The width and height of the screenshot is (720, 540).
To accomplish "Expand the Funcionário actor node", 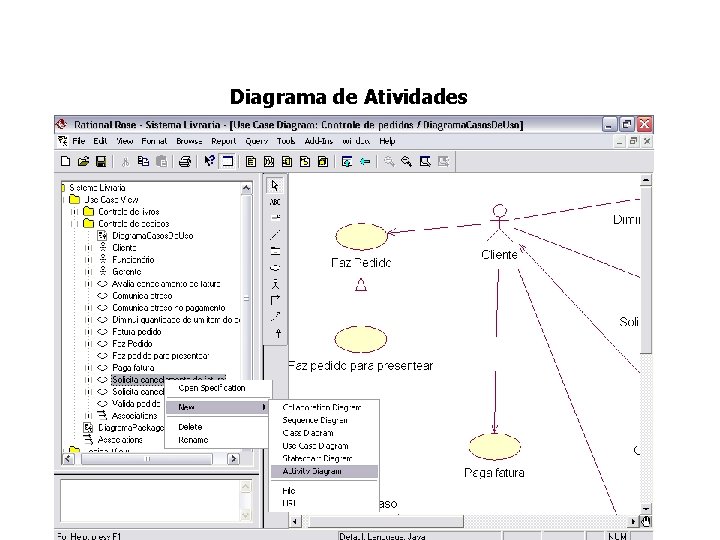I will tap(88, 260).
